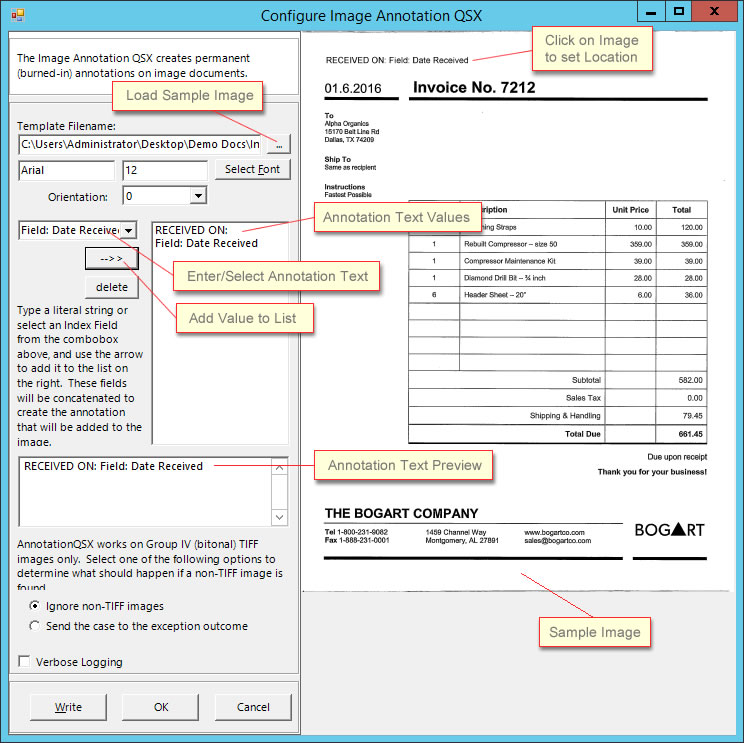This screenshot has width=744, height=743.
Task: Click the BOGART logo on sample image
Action: [670, 529]
